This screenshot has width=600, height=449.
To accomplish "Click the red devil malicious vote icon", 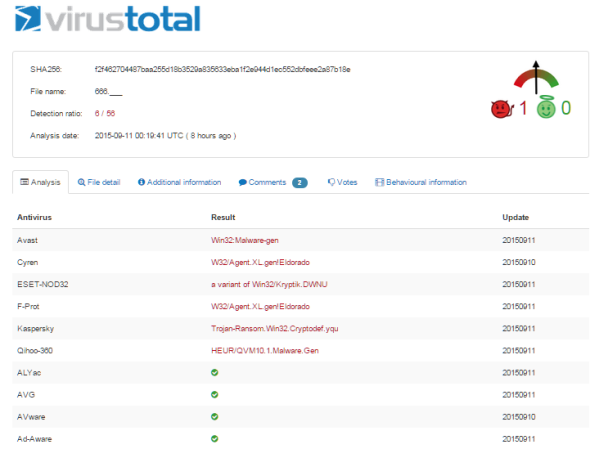I will coord(502,109).
